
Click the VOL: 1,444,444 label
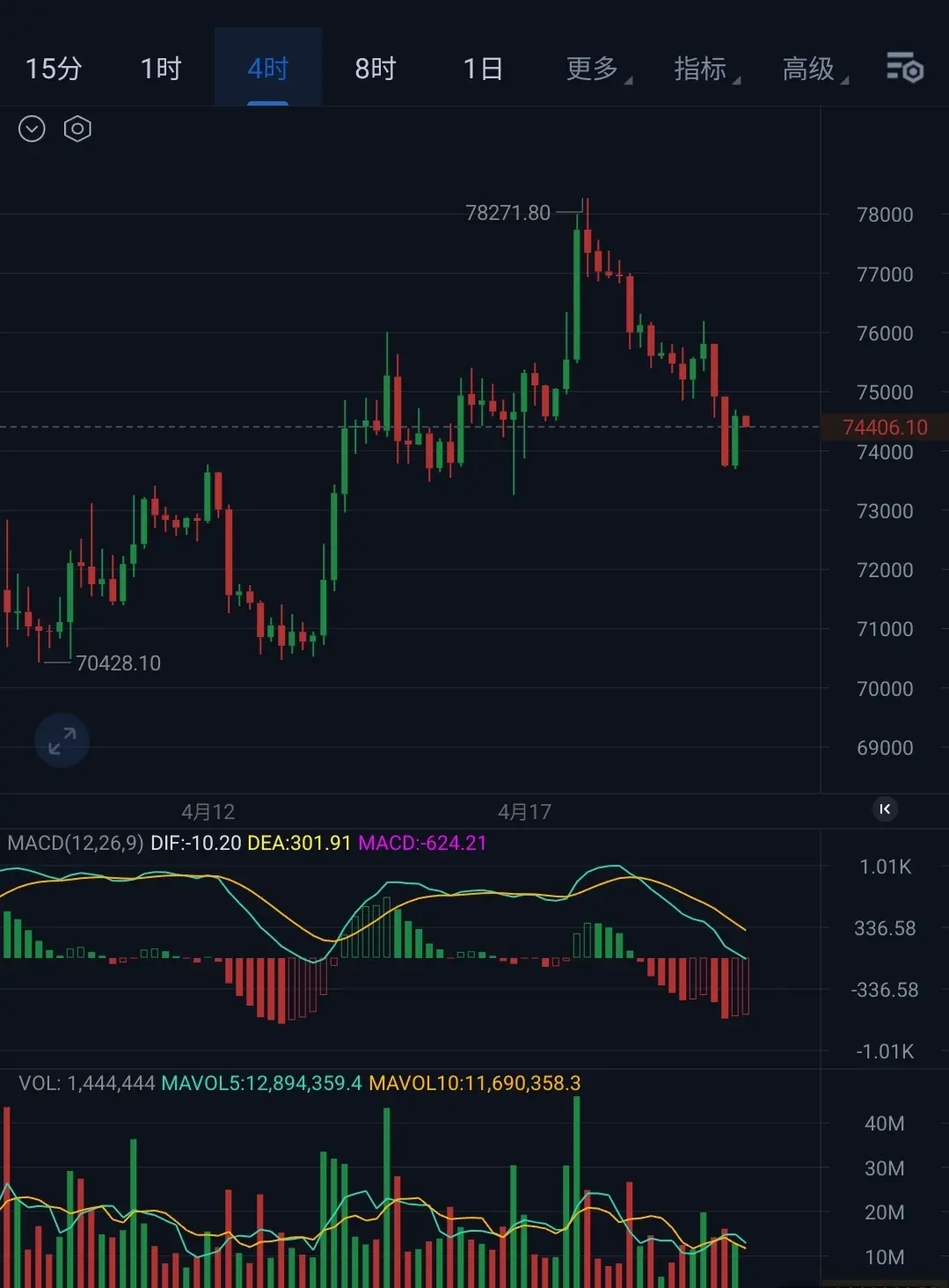(87, 1083)
